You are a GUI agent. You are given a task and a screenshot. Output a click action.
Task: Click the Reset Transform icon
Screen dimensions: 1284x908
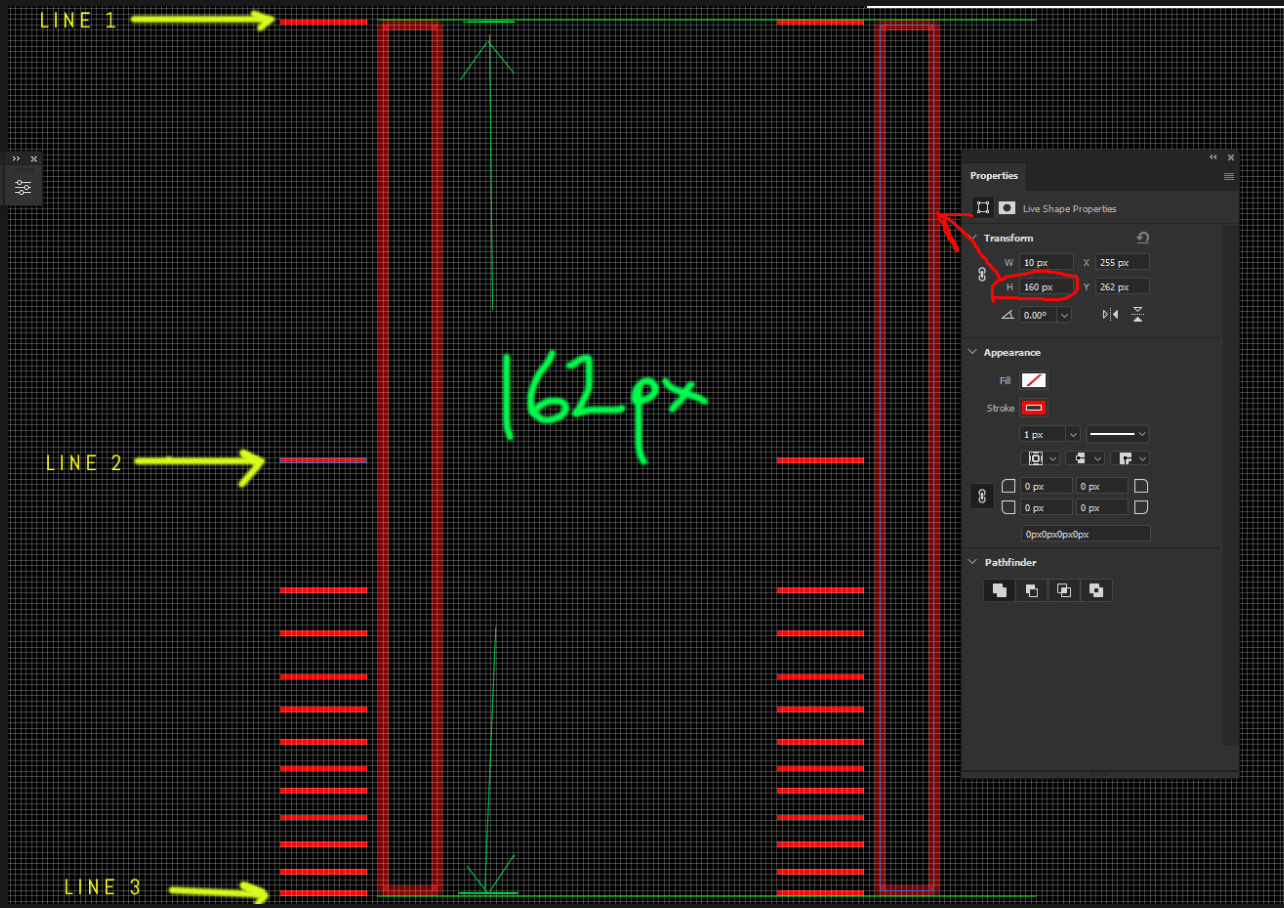(x=1143, y=238)
